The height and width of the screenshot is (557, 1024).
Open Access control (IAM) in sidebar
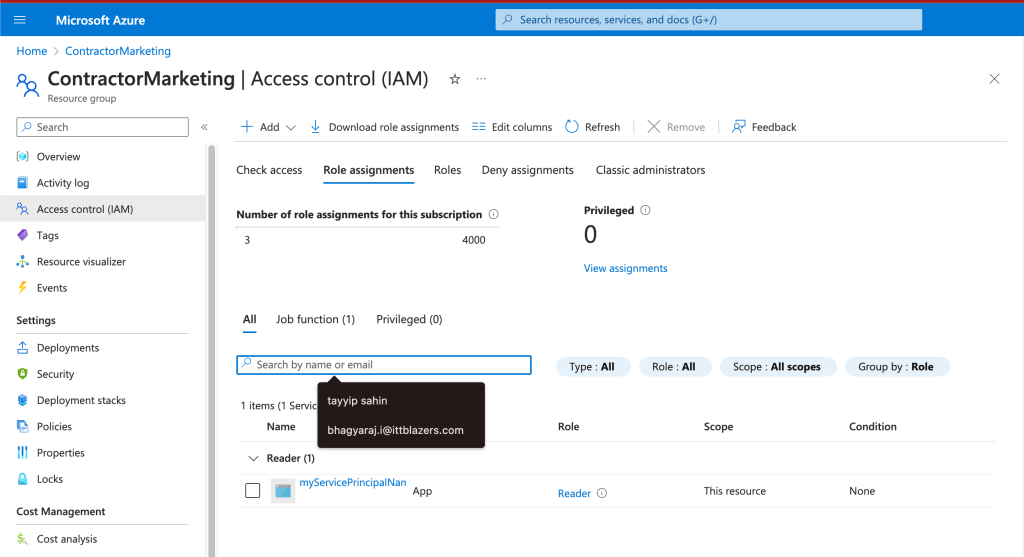[103, 209]
